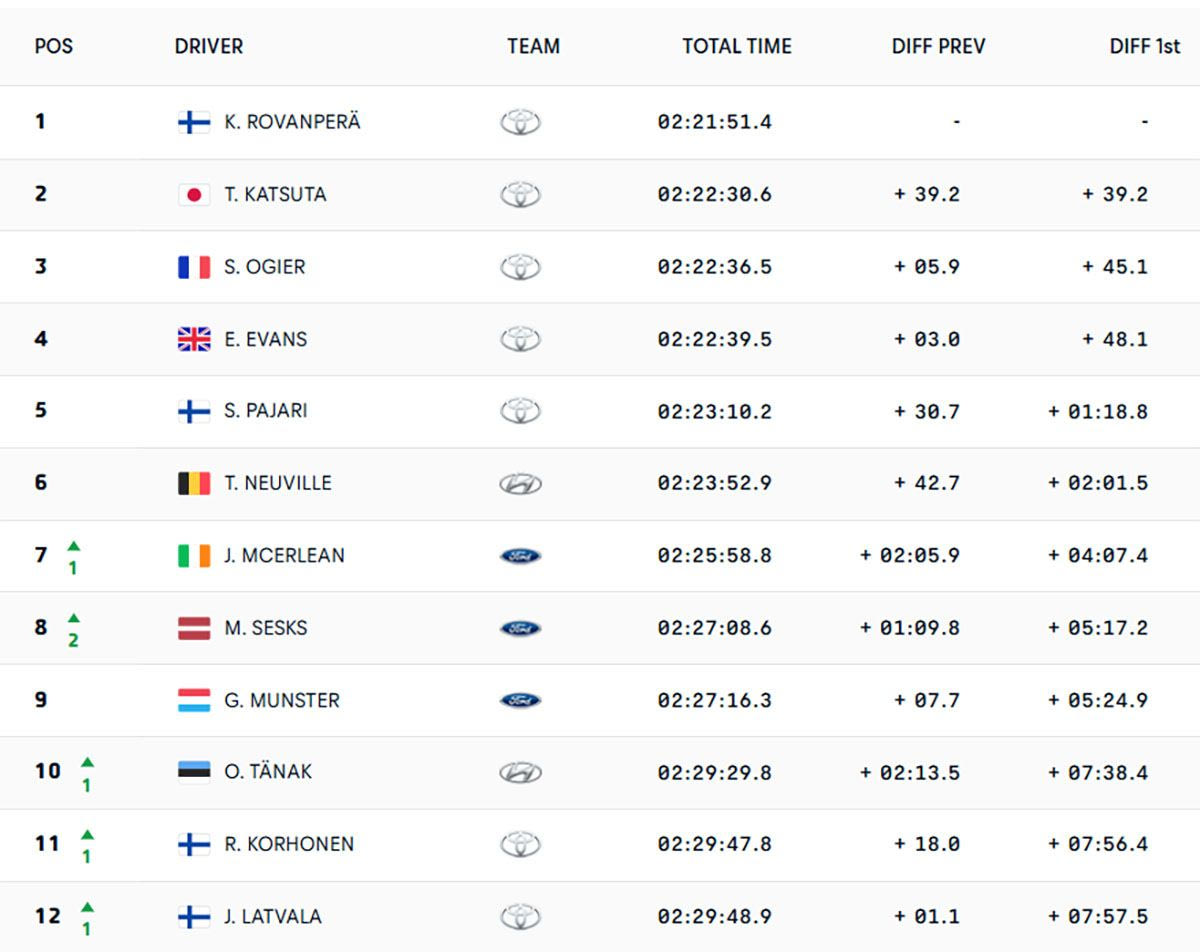Click the UK flag beside E. Evans
Screen dimensions: 1200x952
[194, 339]
